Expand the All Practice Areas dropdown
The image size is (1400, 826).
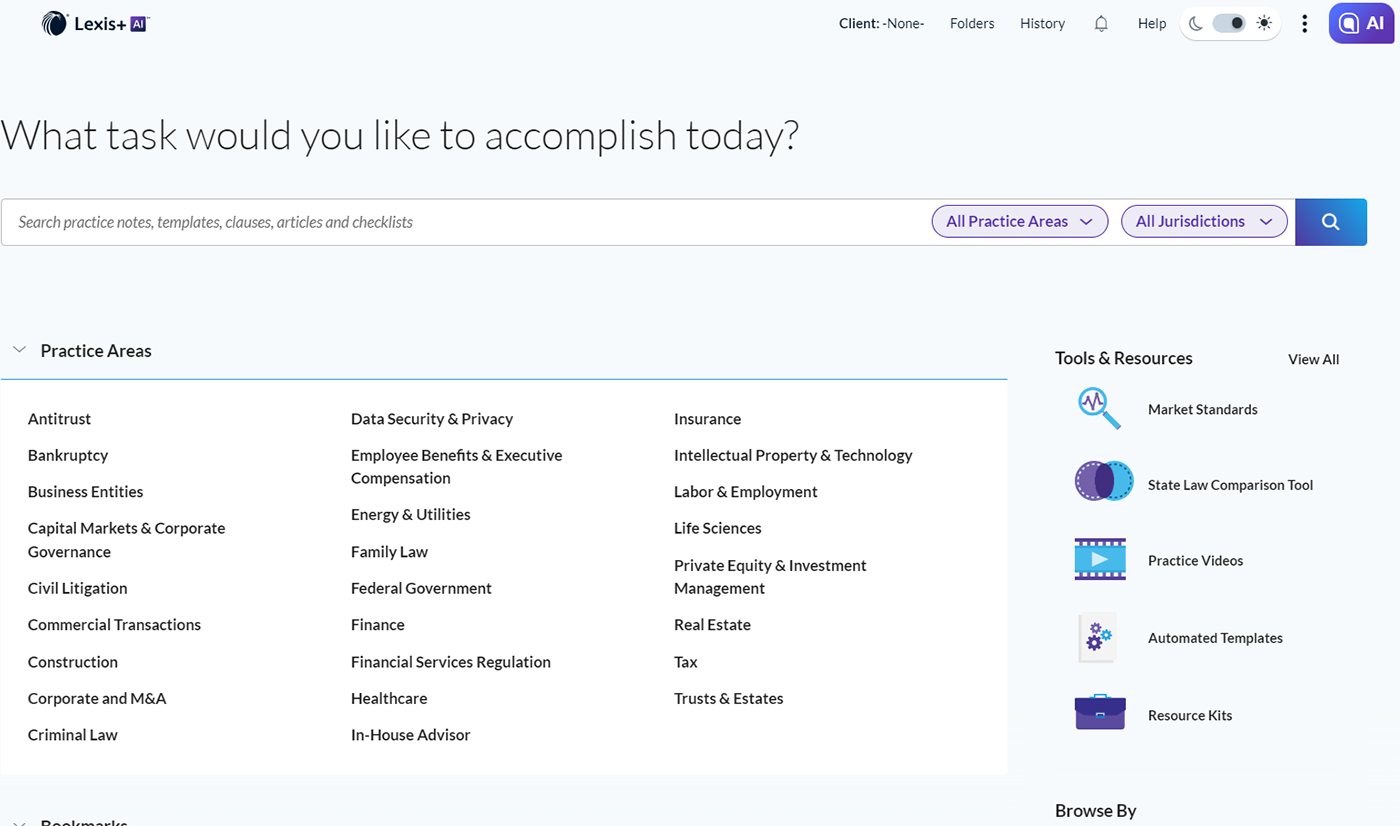tap(1020, 222)
